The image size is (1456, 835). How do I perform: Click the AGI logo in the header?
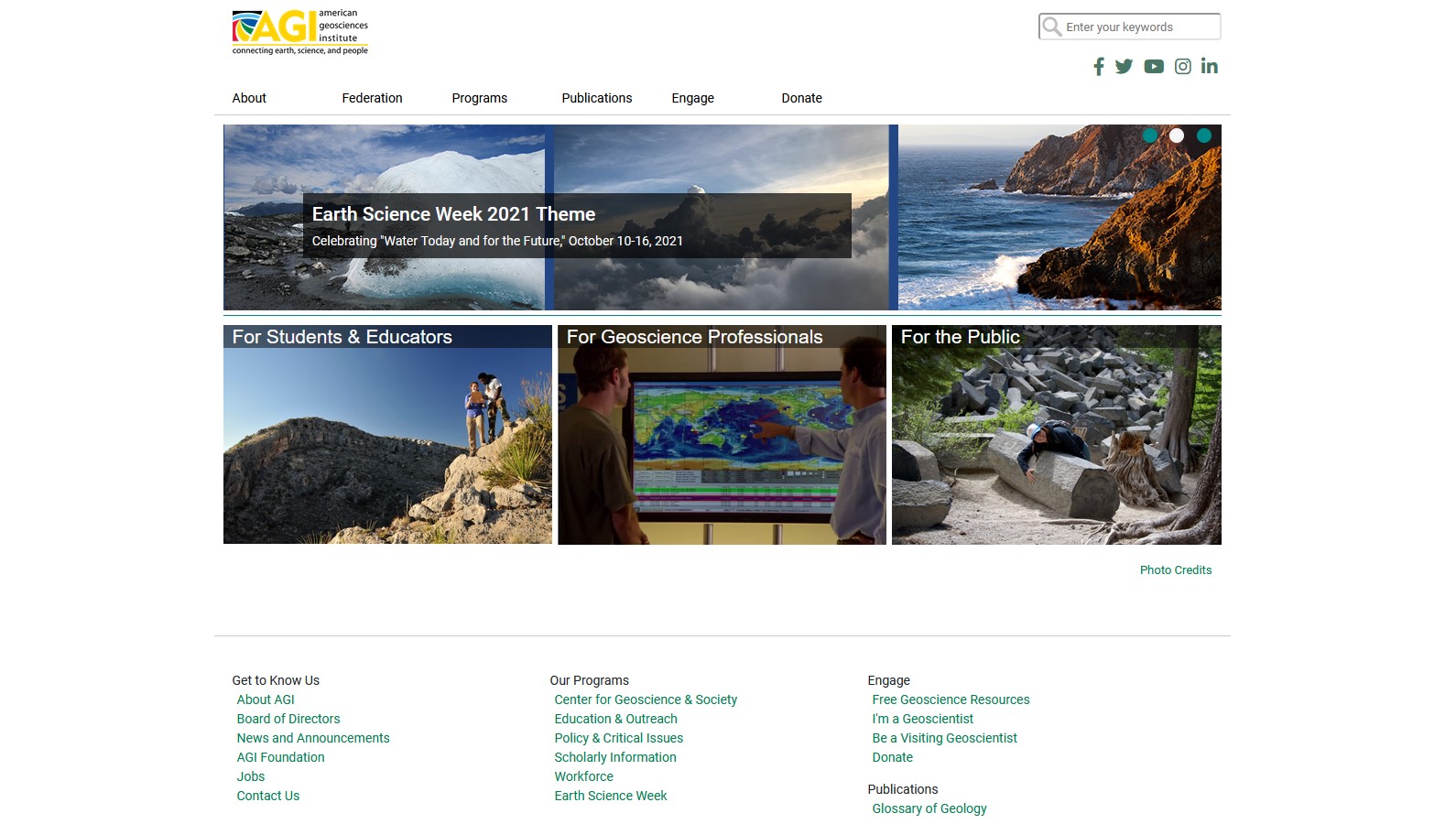(299, 32)
